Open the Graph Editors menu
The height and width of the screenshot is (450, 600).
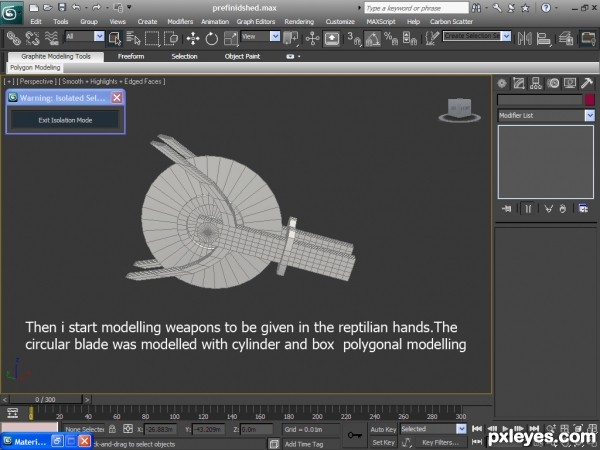256,21
